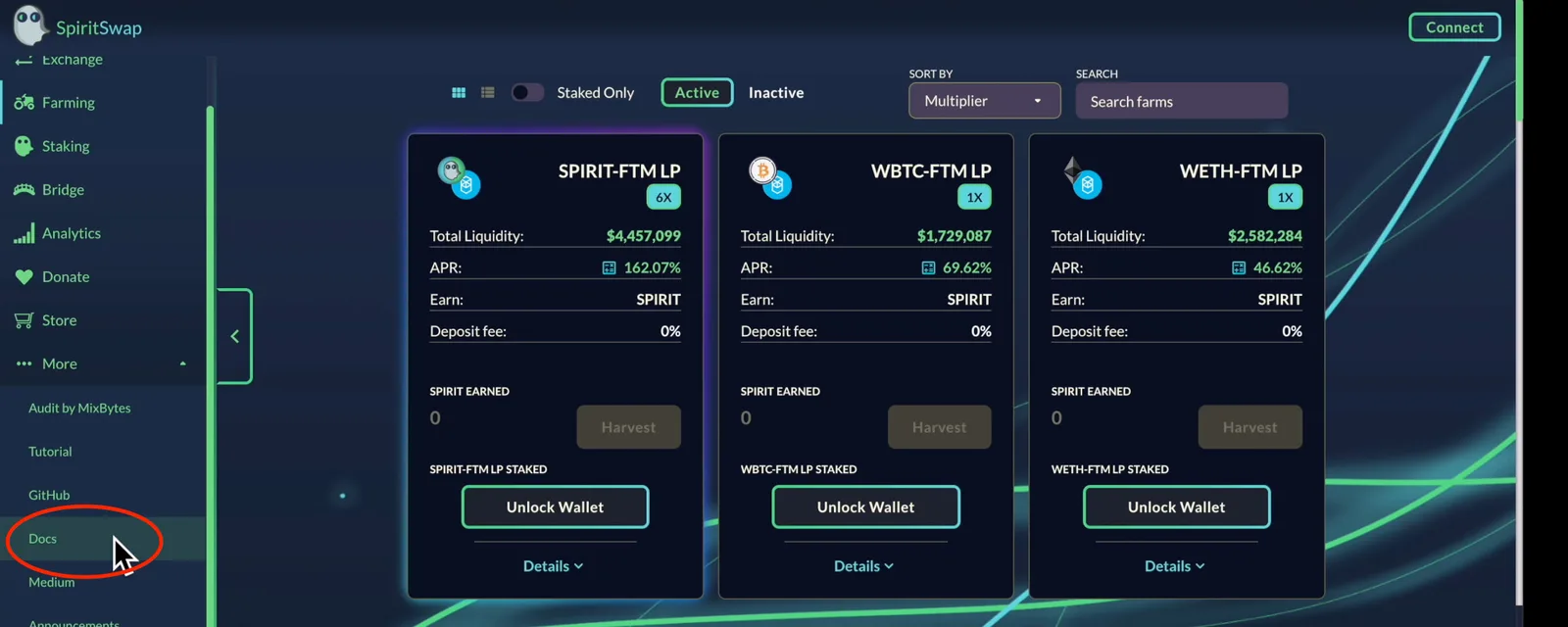Click the SPIRIT-FTM LP card title
Viewport: 1568px width, 627px height.
[x=619, y=170]
